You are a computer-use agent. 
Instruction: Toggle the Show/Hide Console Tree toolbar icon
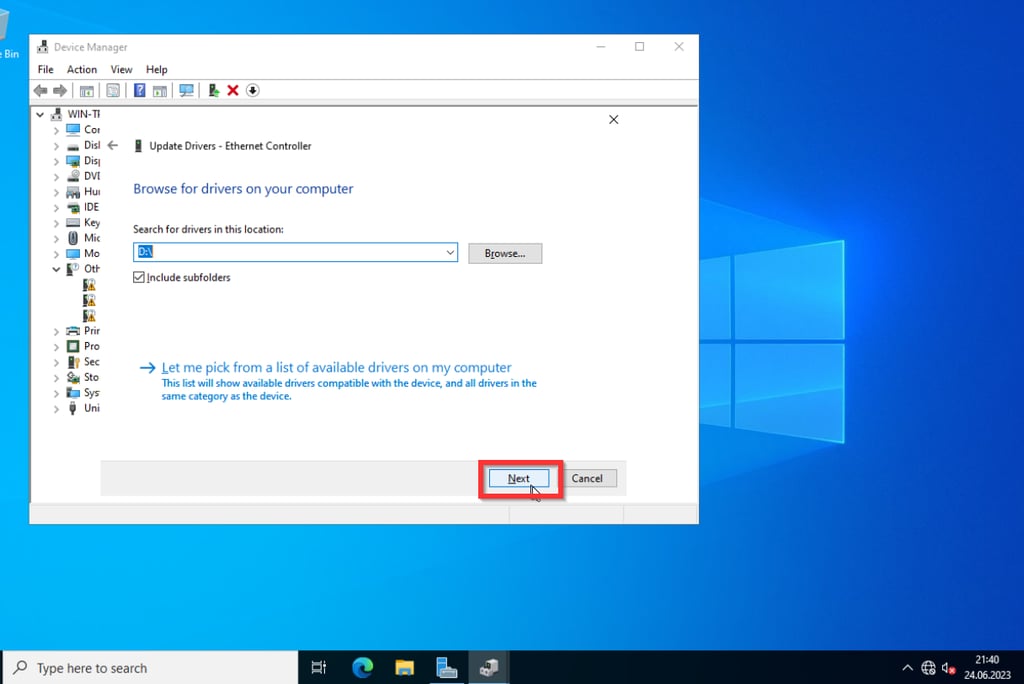[86, 90]
